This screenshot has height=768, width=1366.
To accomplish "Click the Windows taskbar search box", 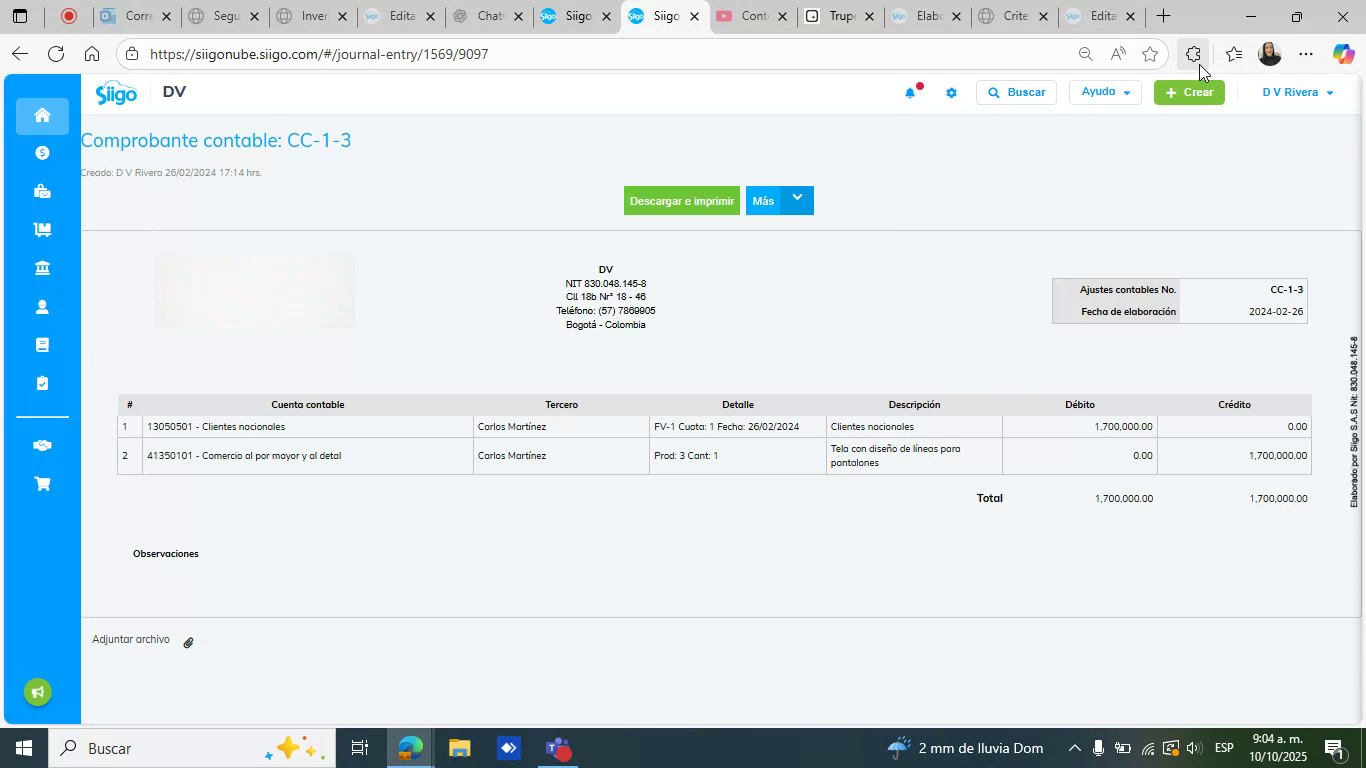I will [x=190, y=748].
